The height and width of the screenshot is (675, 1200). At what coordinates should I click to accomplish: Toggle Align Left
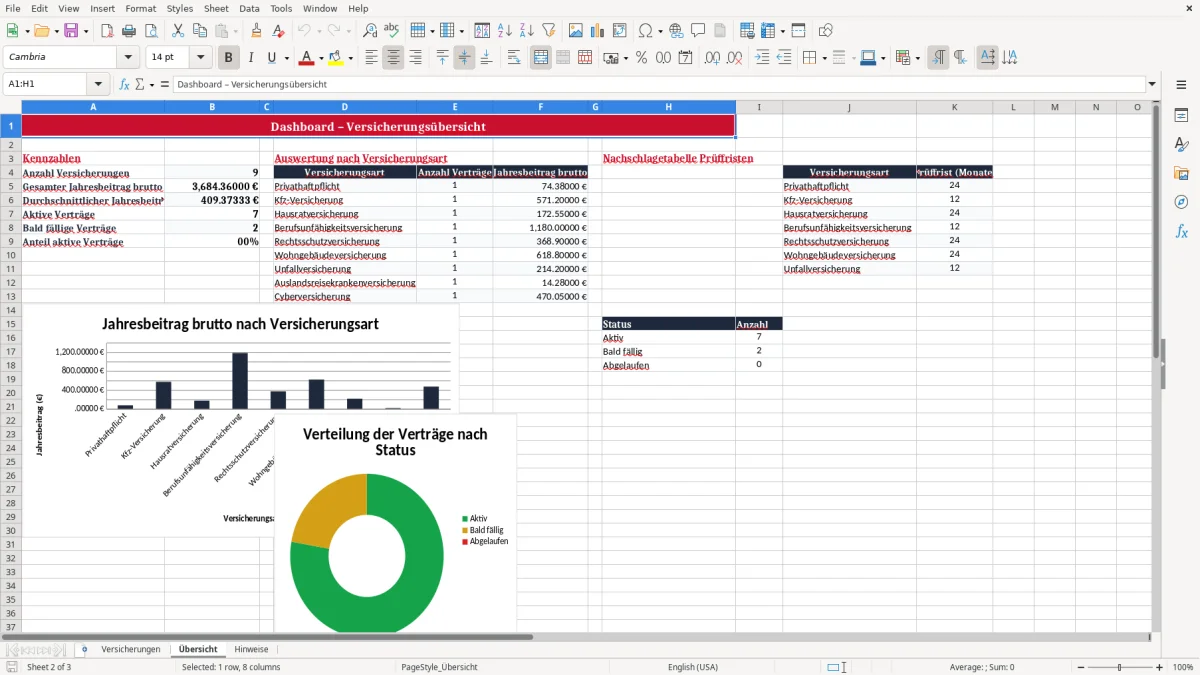(372, 58)
